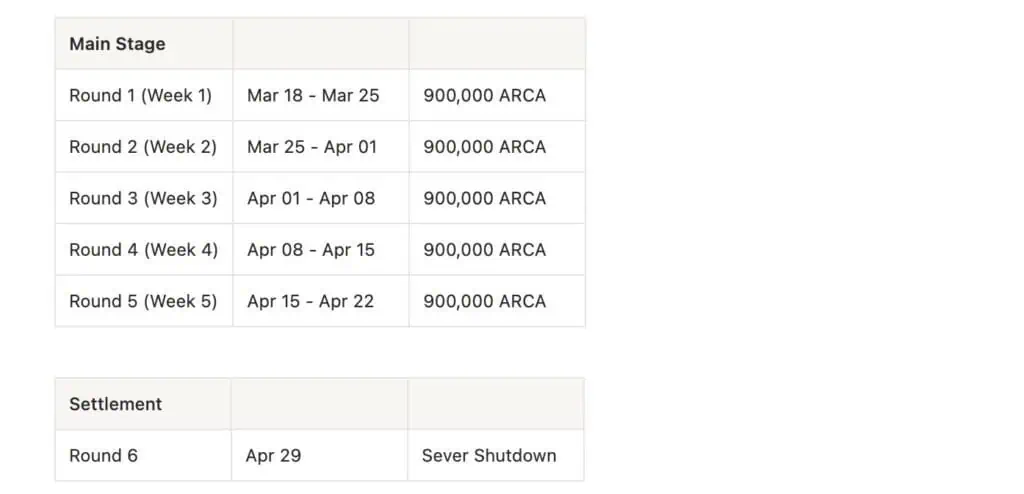1024x494 pixels.
Task: Select the Round 1 (Week 1) cell
Action: point(141,96)
